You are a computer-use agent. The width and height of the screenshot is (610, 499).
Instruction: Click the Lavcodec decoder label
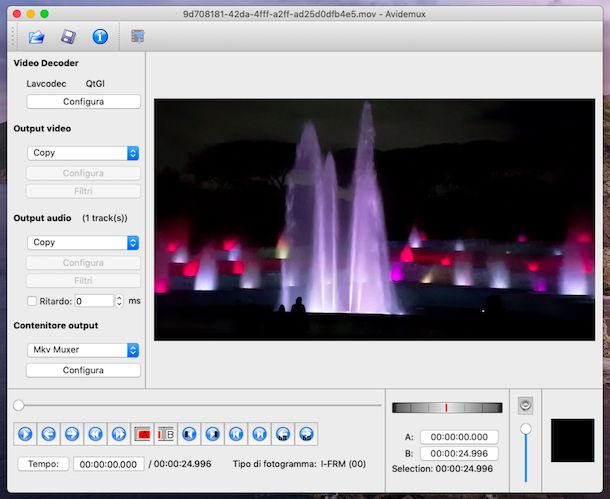tap(46, 84)
